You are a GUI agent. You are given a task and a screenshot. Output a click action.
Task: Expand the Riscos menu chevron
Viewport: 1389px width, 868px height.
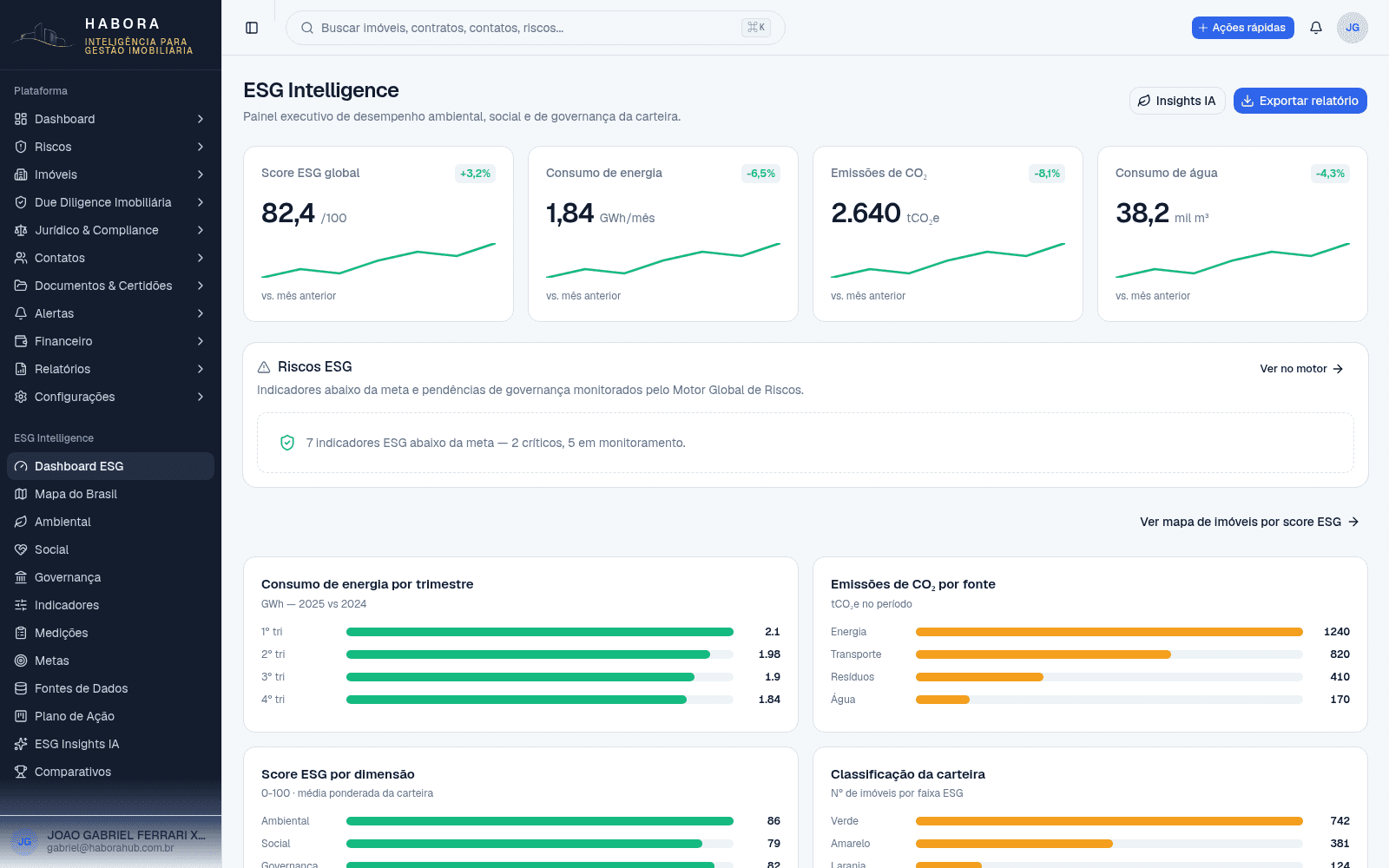point(201,147)
